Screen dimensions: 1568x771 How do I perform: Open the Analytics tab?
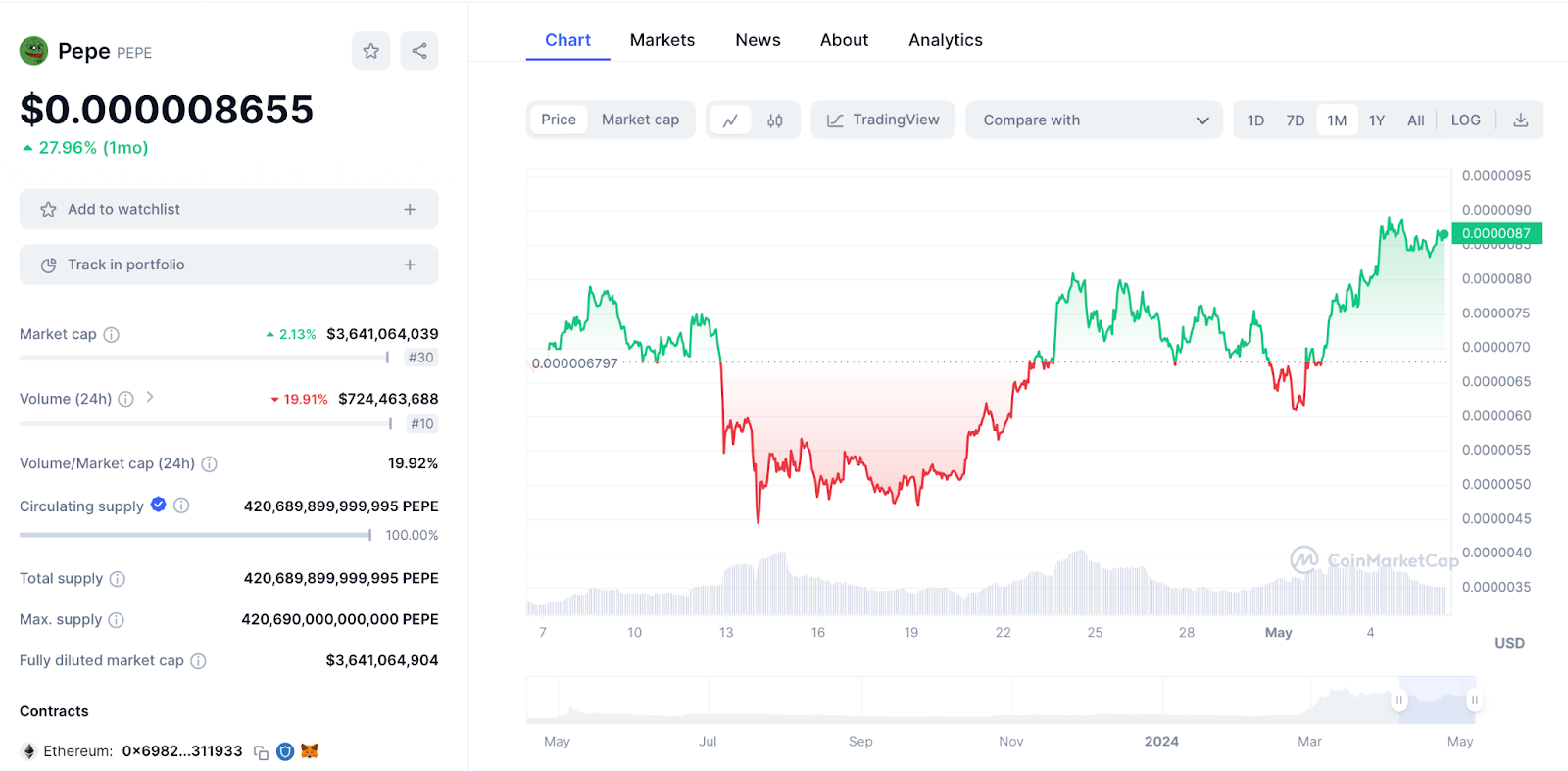[x=946, y=40]
